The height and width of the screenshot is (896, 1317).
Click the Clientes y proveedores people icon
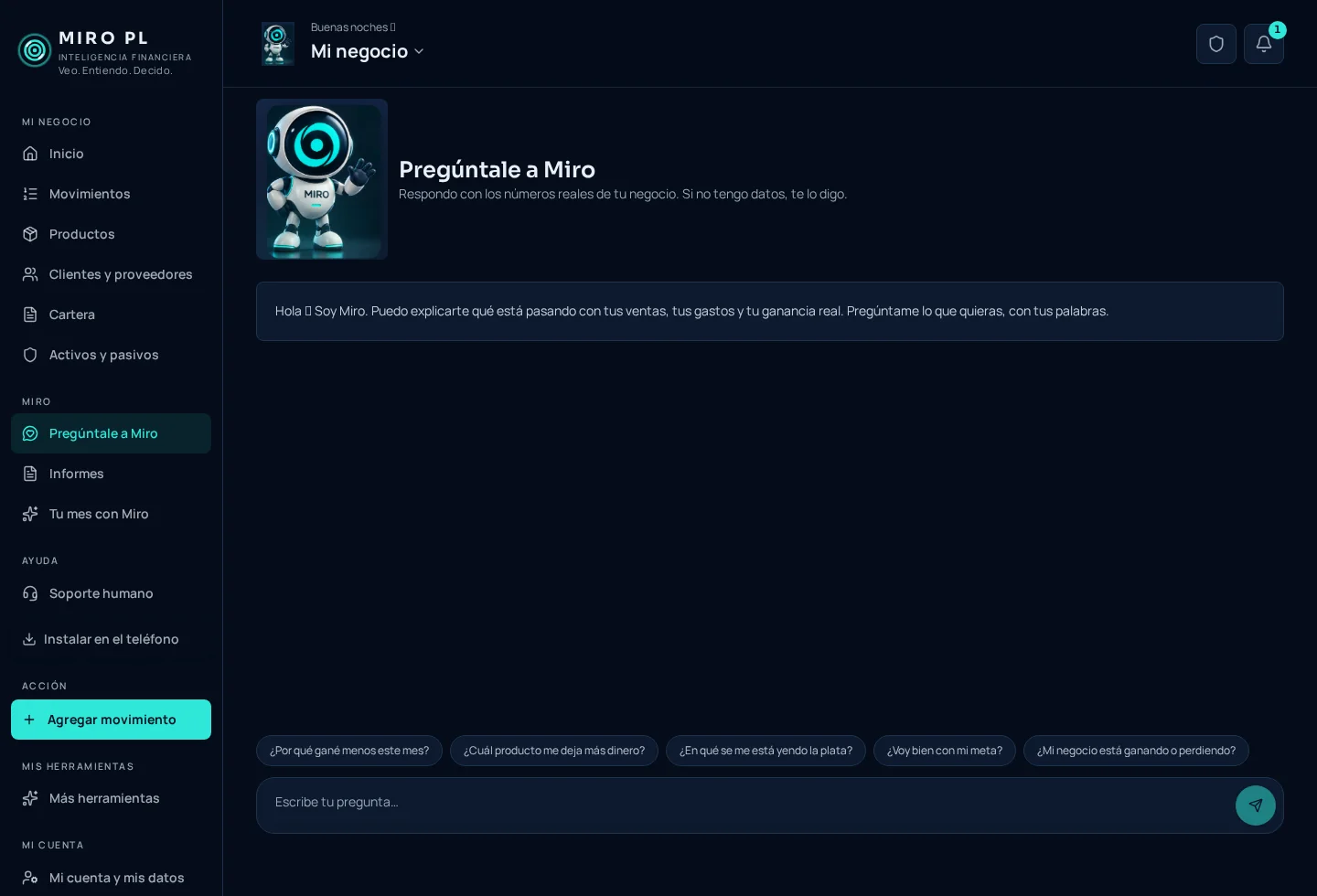point(30,274)
